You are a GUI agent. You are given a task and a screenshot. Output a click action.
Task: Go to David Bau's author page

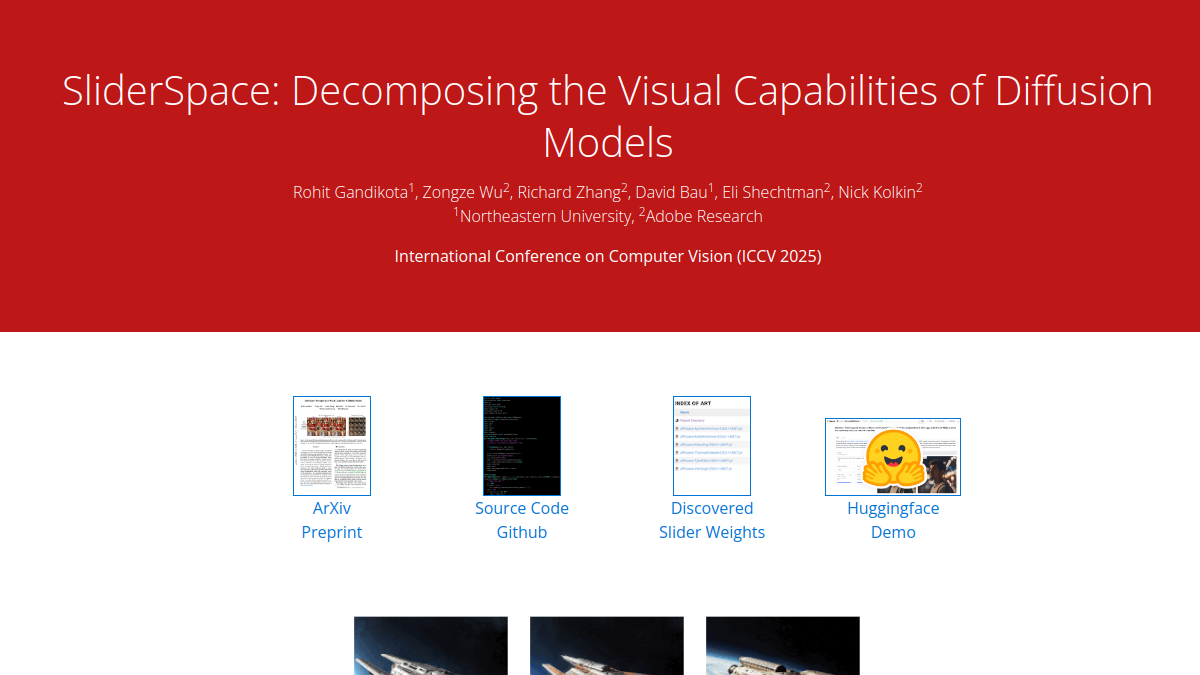tap(672, 192)
